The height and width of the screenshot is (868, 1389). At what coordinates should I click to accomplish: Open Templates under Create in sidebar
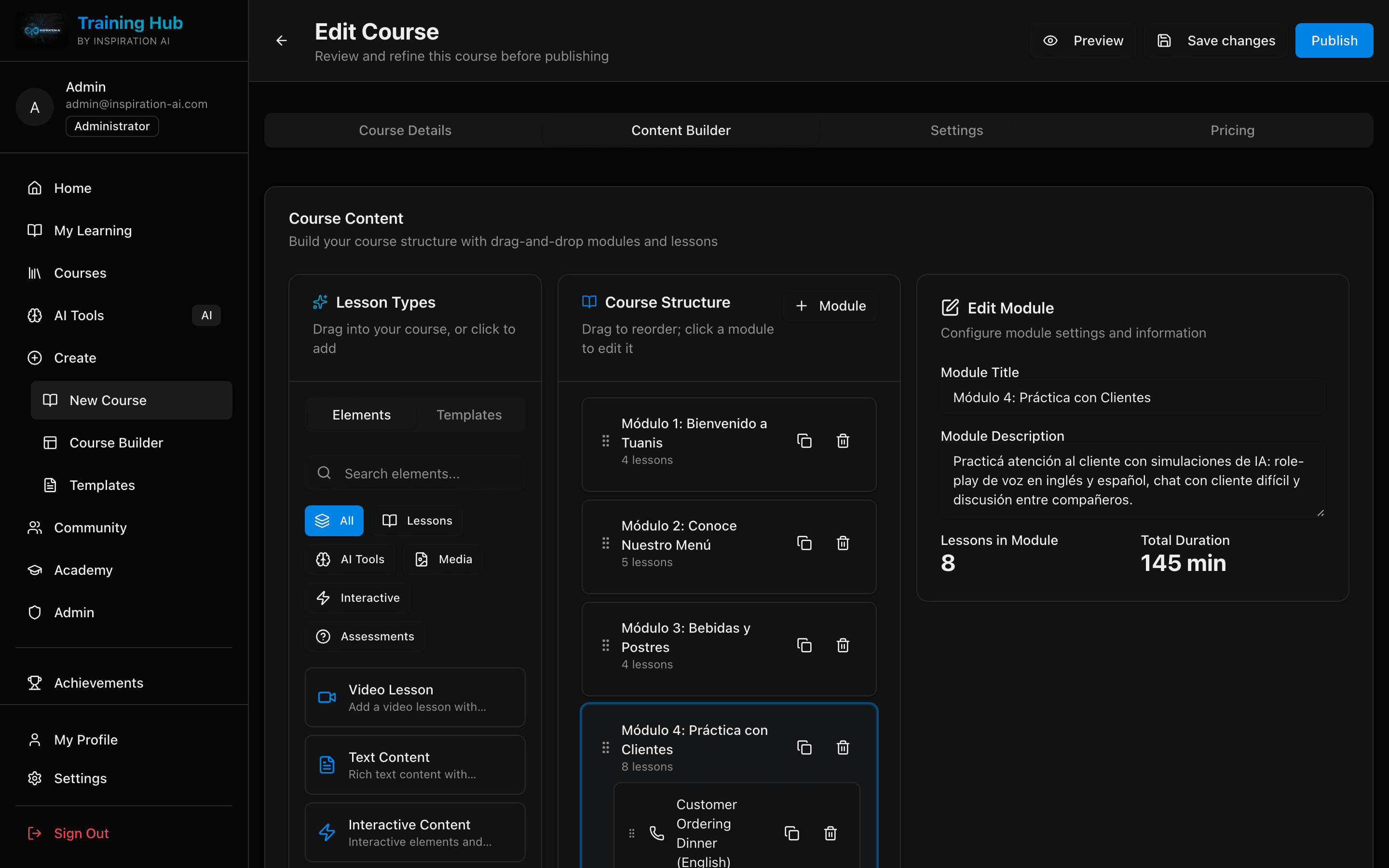[x=132, y=485]
